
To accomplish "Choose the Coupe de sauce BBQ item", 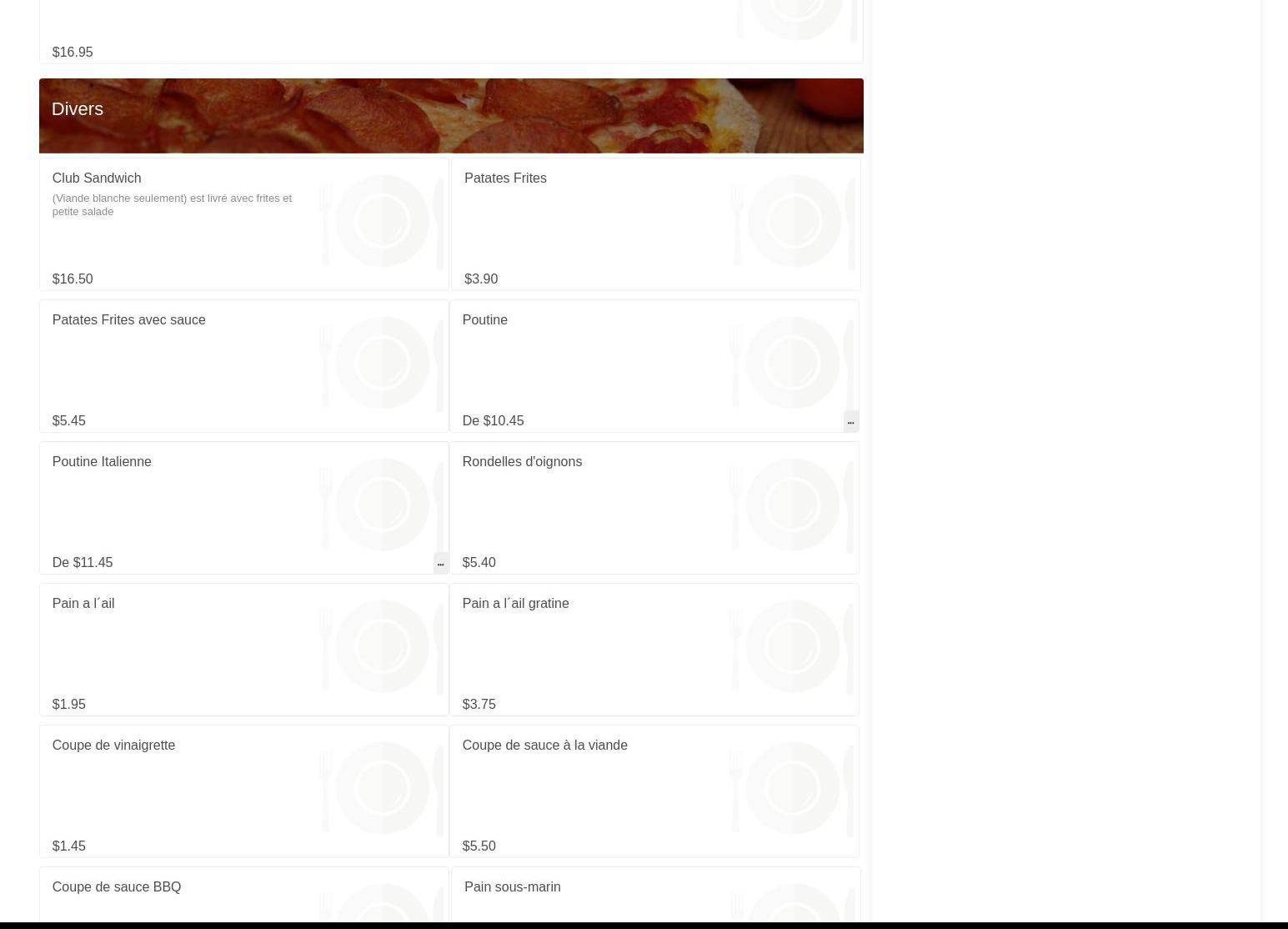I will [x=117, y=886].
